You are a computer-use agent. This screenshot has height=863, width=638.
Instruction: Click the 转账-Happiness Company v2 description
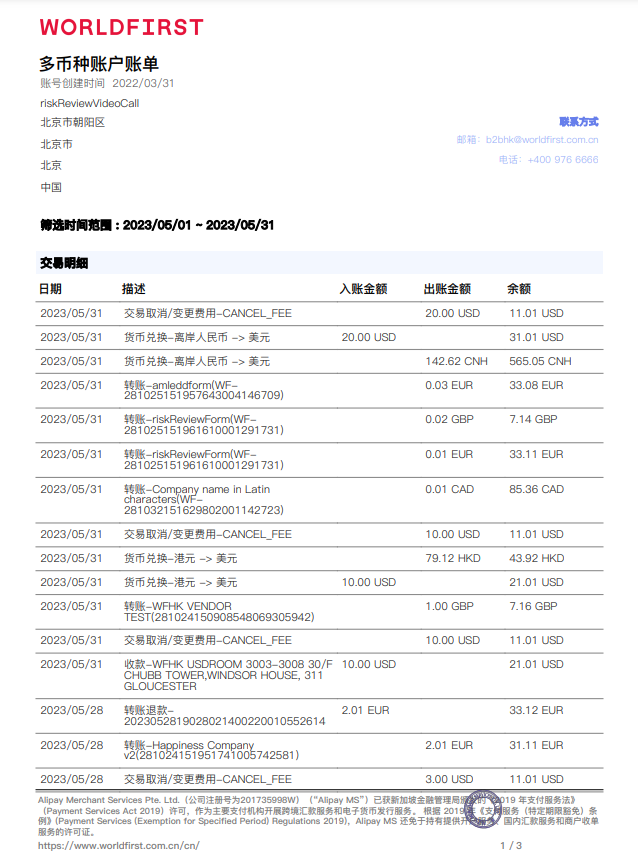coord(211,750)
